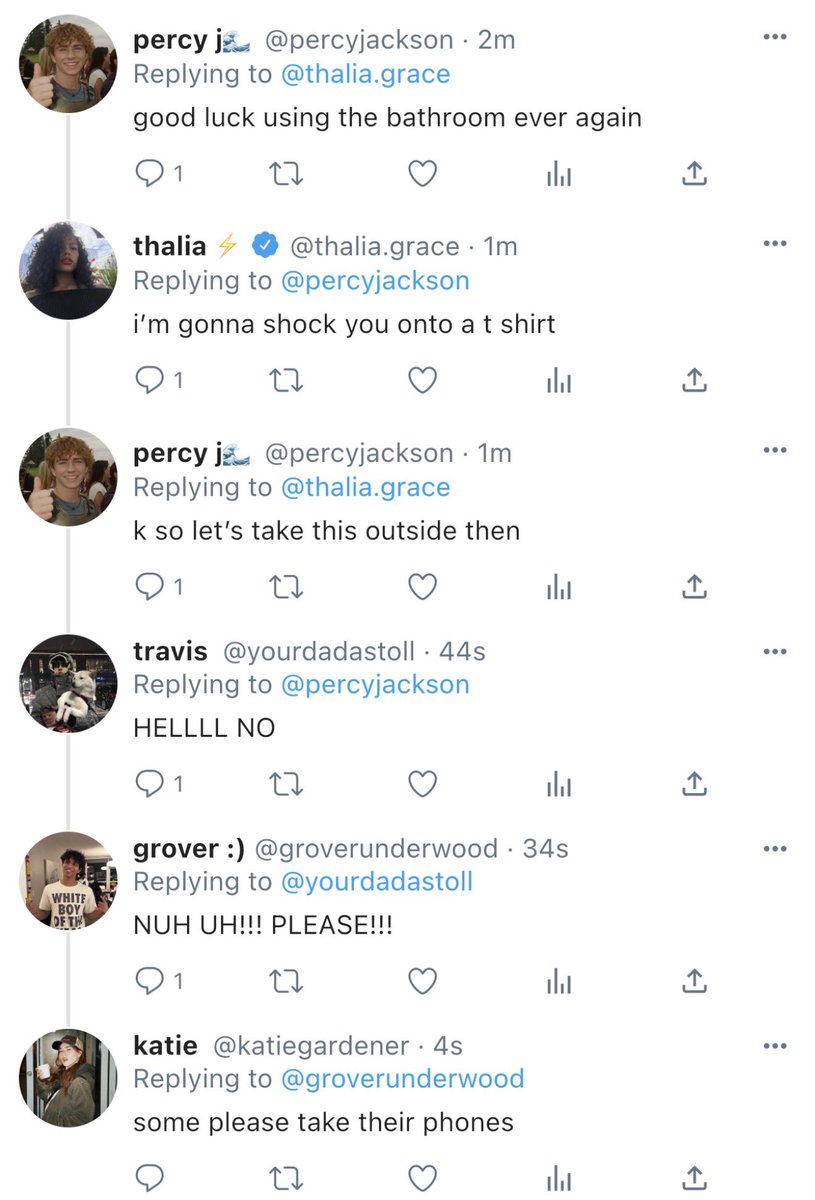815x1200 pixels.
Task: Open more options on katie's tweet
Action: (774, 1046)
